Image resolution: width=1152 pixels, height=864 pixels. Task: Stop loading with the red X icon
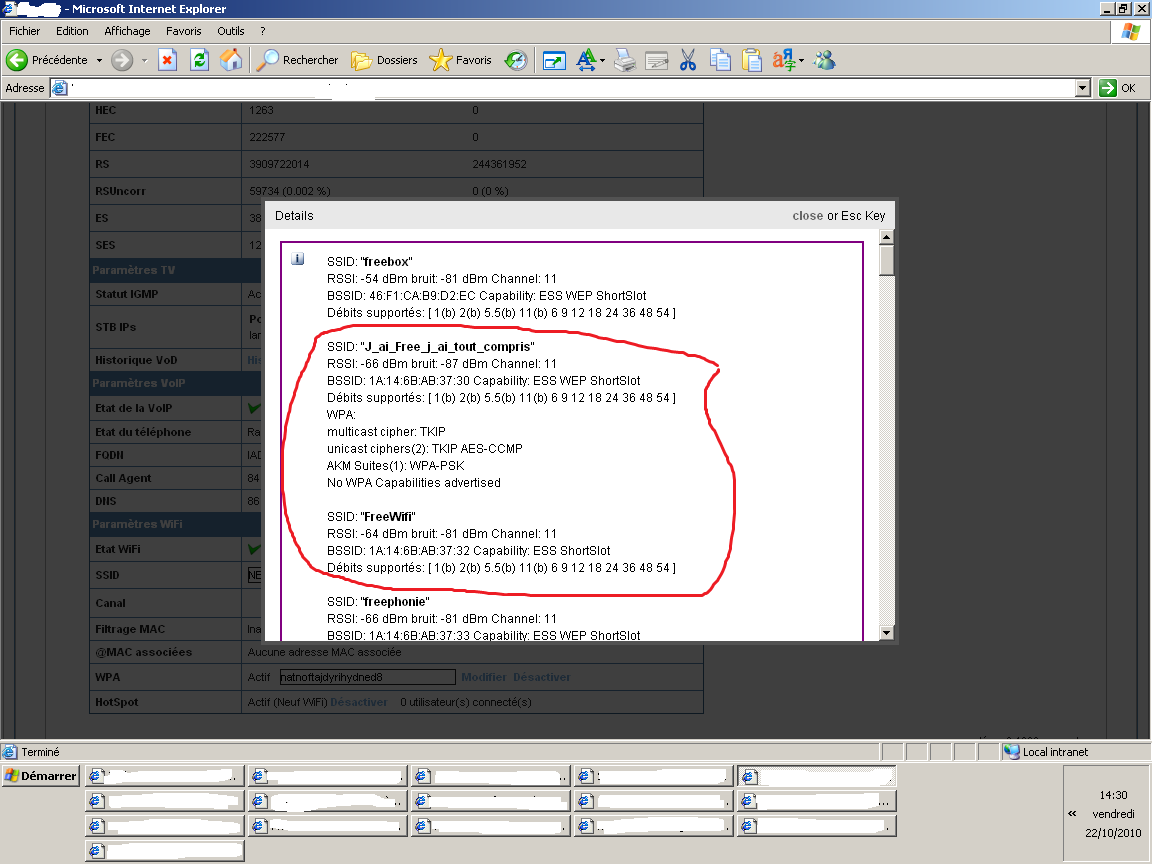click(168, 60)
